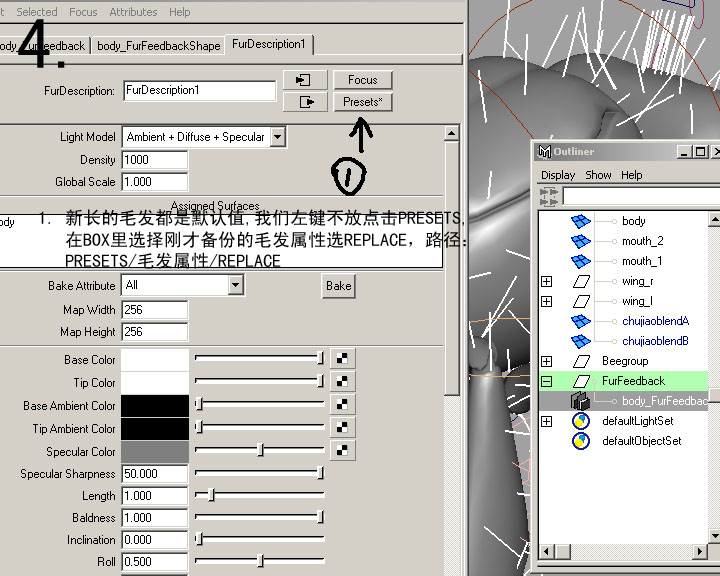Click the Attribute Editor scroll up arrow
The width and height of the screenshot is (720, 576).
click(x=451, y=134)
